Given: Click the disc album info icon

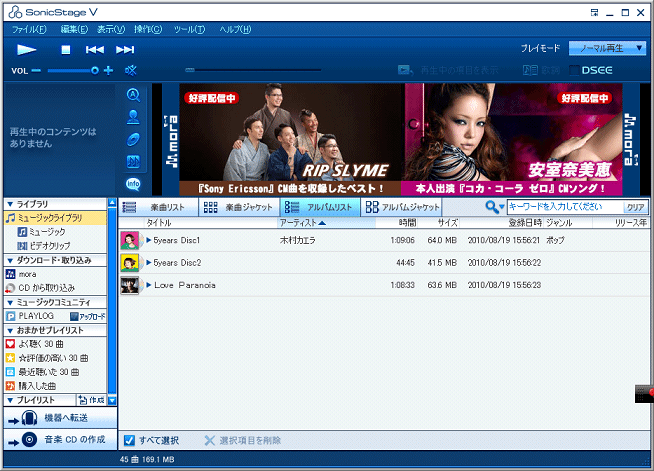Looking at the screenshot, I should point(133,139).
